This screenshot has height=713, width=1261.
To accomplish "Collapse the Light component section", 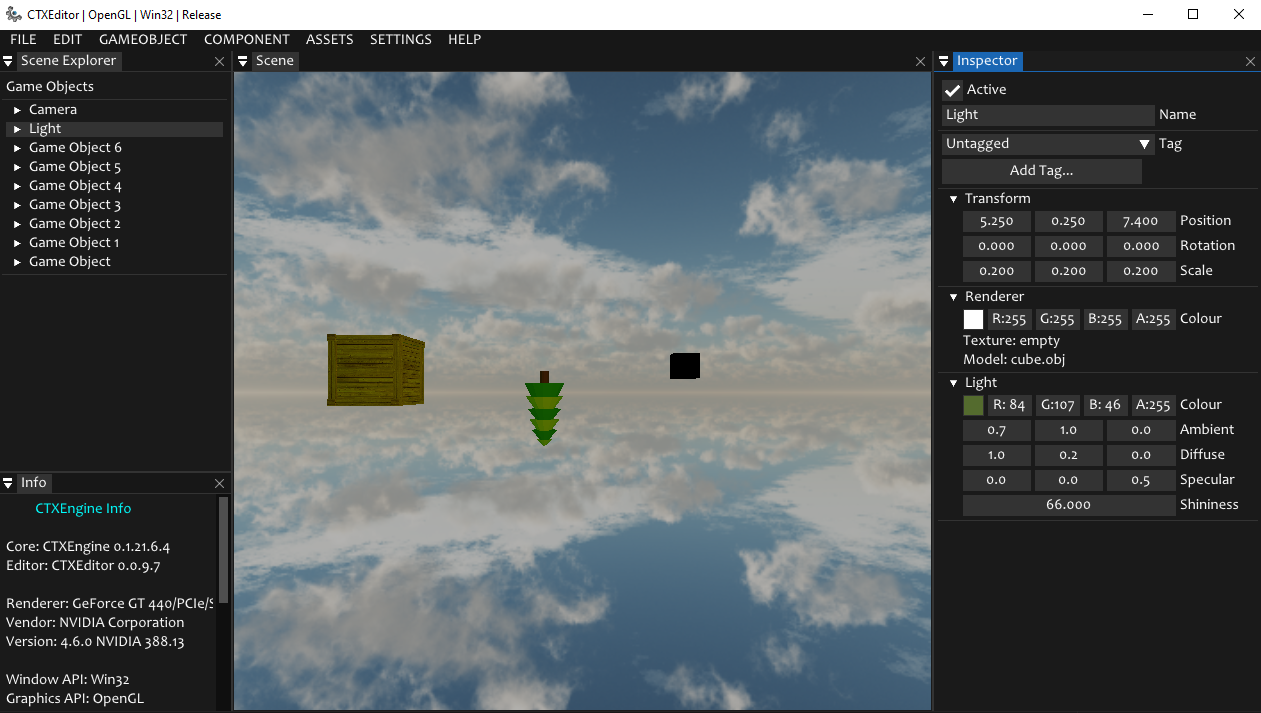I will (953, 383).
